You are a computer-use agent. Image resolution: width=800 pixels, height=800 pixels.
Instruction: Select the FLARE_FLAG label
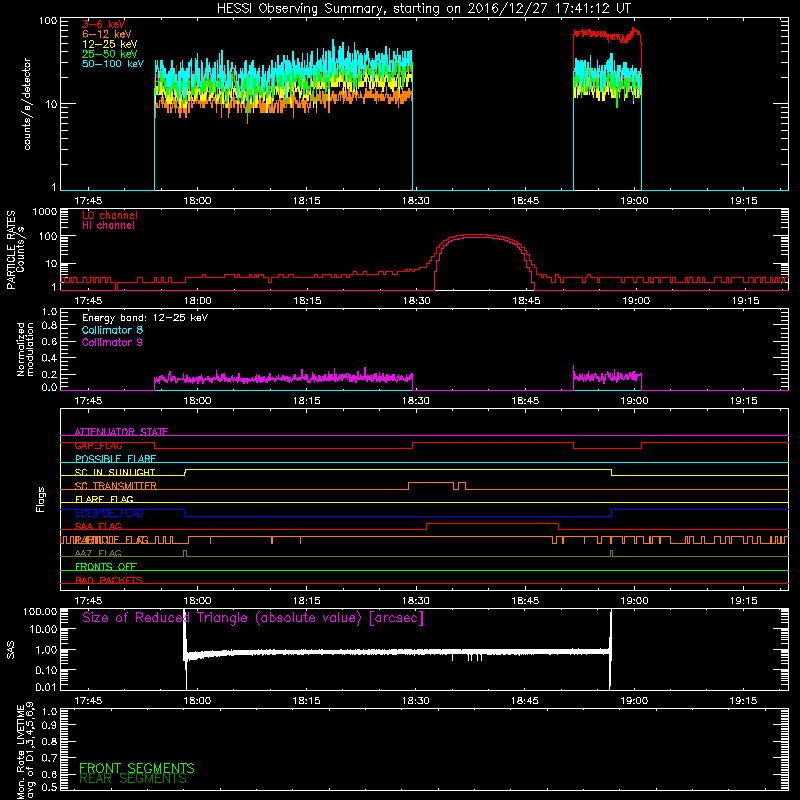coord(104,499)
